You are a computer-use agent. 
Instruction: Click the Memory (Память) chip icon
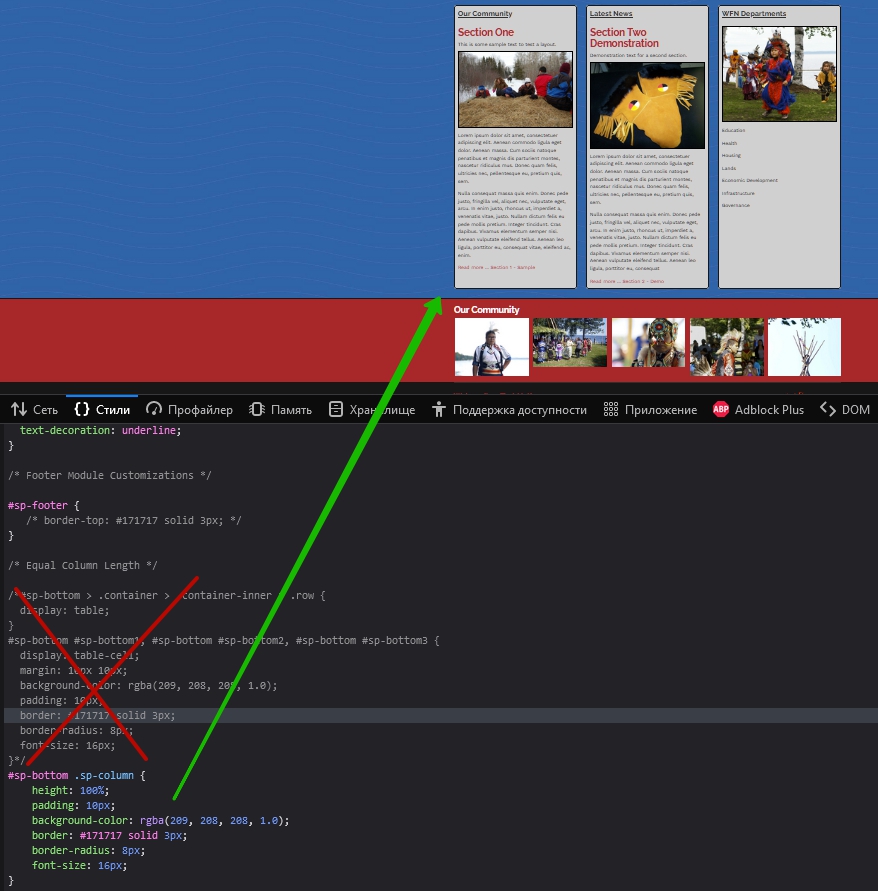click(x=257, y=409)
